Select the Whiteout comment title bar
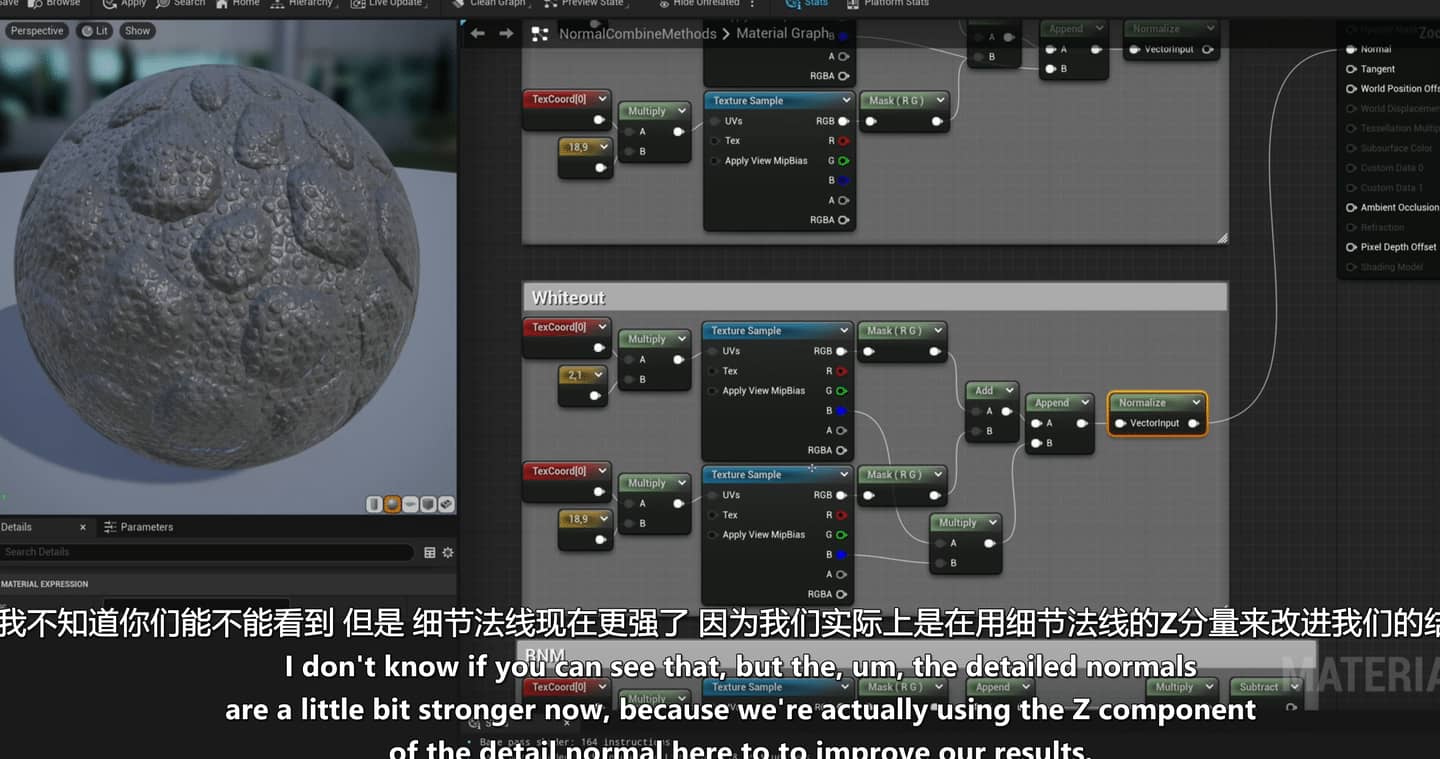Screen dimensions: 1440x759 tap(875, 297)
